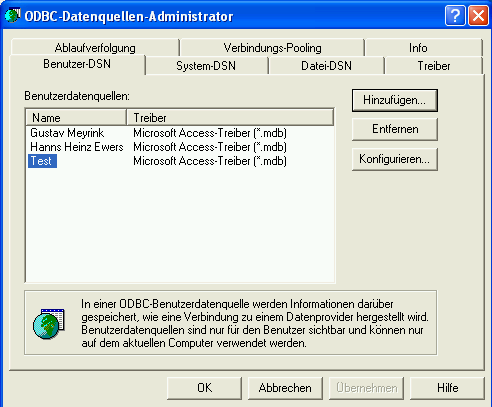Select the Benutzer-DSN tab
Screen dimensions: 492x407
pyautogui.click(x=77, y=64)
